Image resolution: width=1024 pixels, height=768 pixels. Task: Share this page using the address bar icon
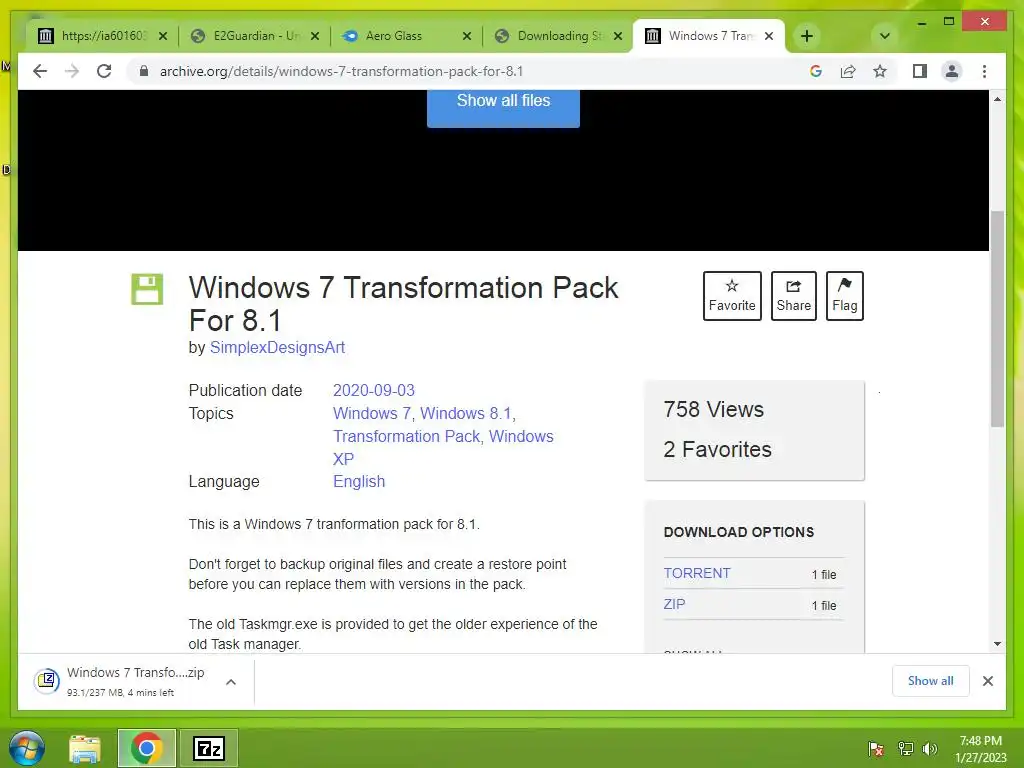coord(848,71)
